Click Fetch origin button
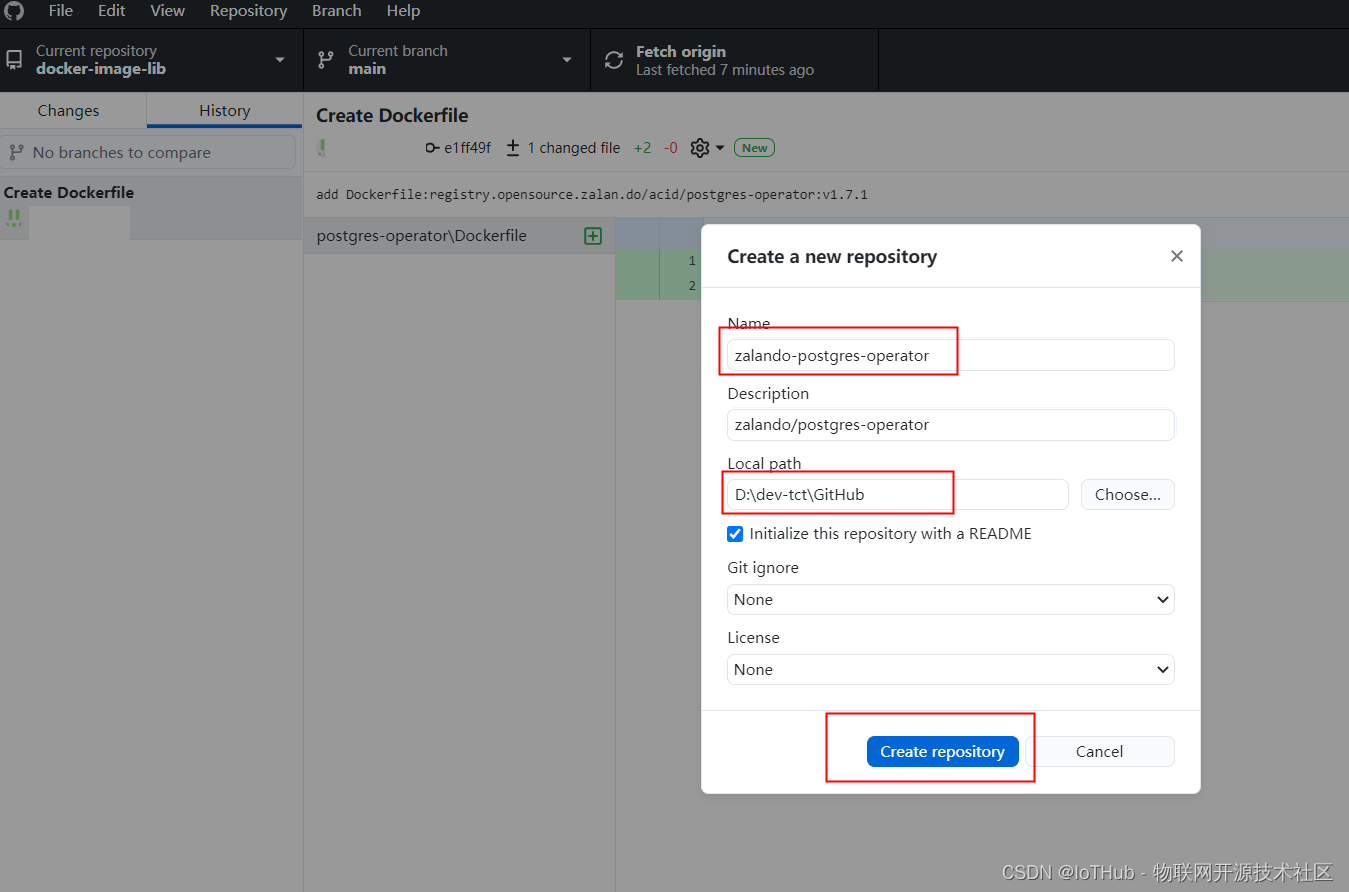This screenshot has height=892, width=1349. point(735,60)
